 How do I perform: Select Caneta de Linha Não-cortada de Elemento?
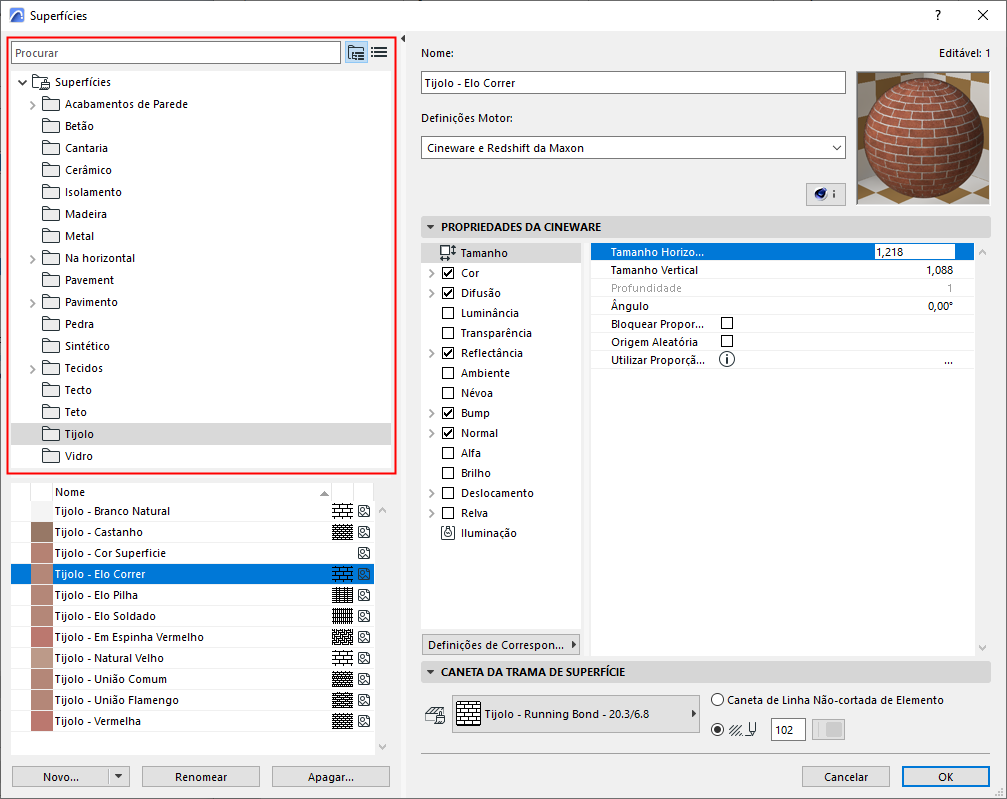(717, 700)
